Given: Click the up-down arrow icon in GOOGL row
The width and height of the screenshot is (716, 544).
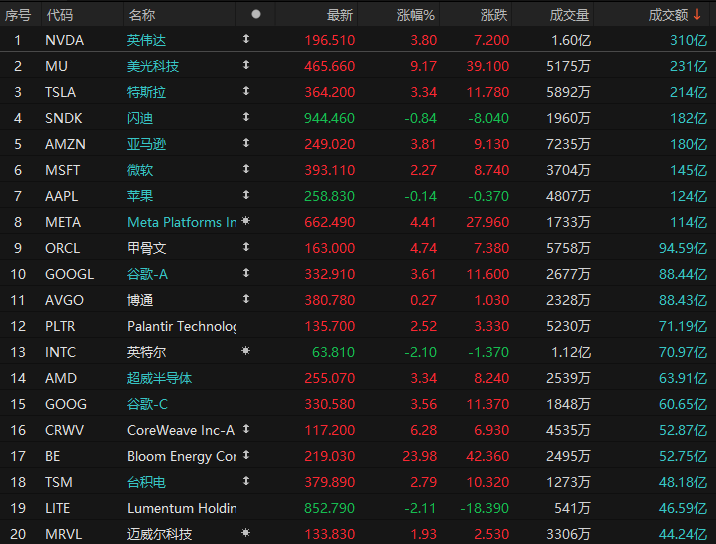Looking at the screenshot, I should coord(246,273).
